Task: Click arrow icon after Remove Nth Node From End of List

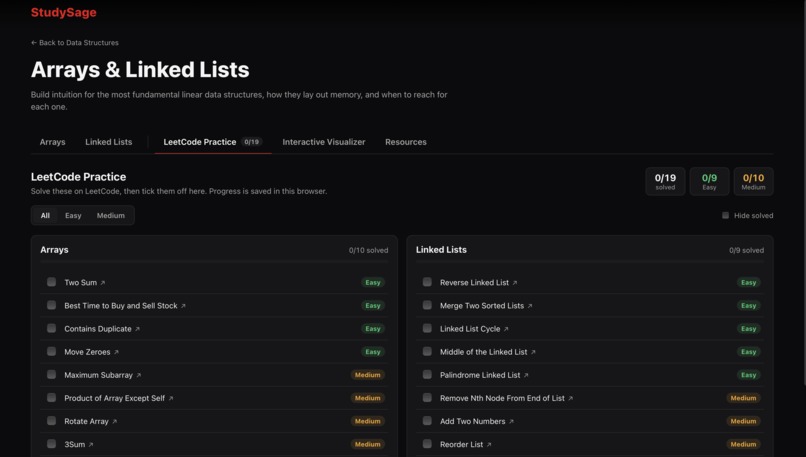Action: coord(571,398)
